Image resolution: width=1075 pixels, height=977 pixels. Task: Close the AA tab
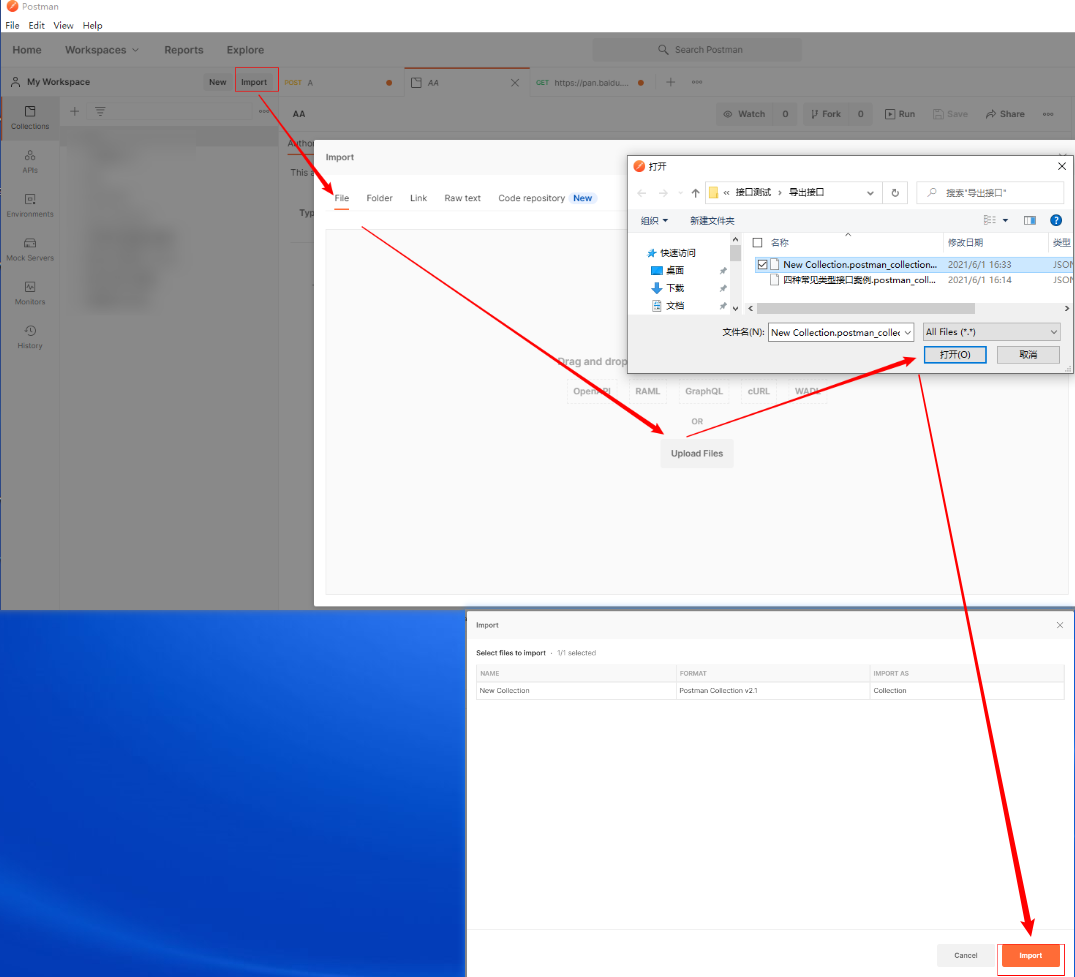[515, 82]
